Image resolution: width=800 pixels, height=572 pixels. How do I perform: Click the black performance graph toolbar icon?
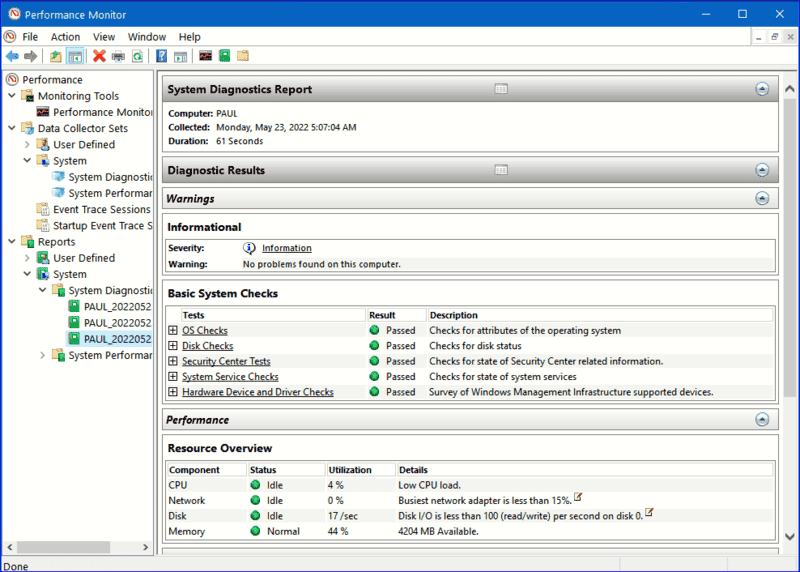(x=206, y=56)
